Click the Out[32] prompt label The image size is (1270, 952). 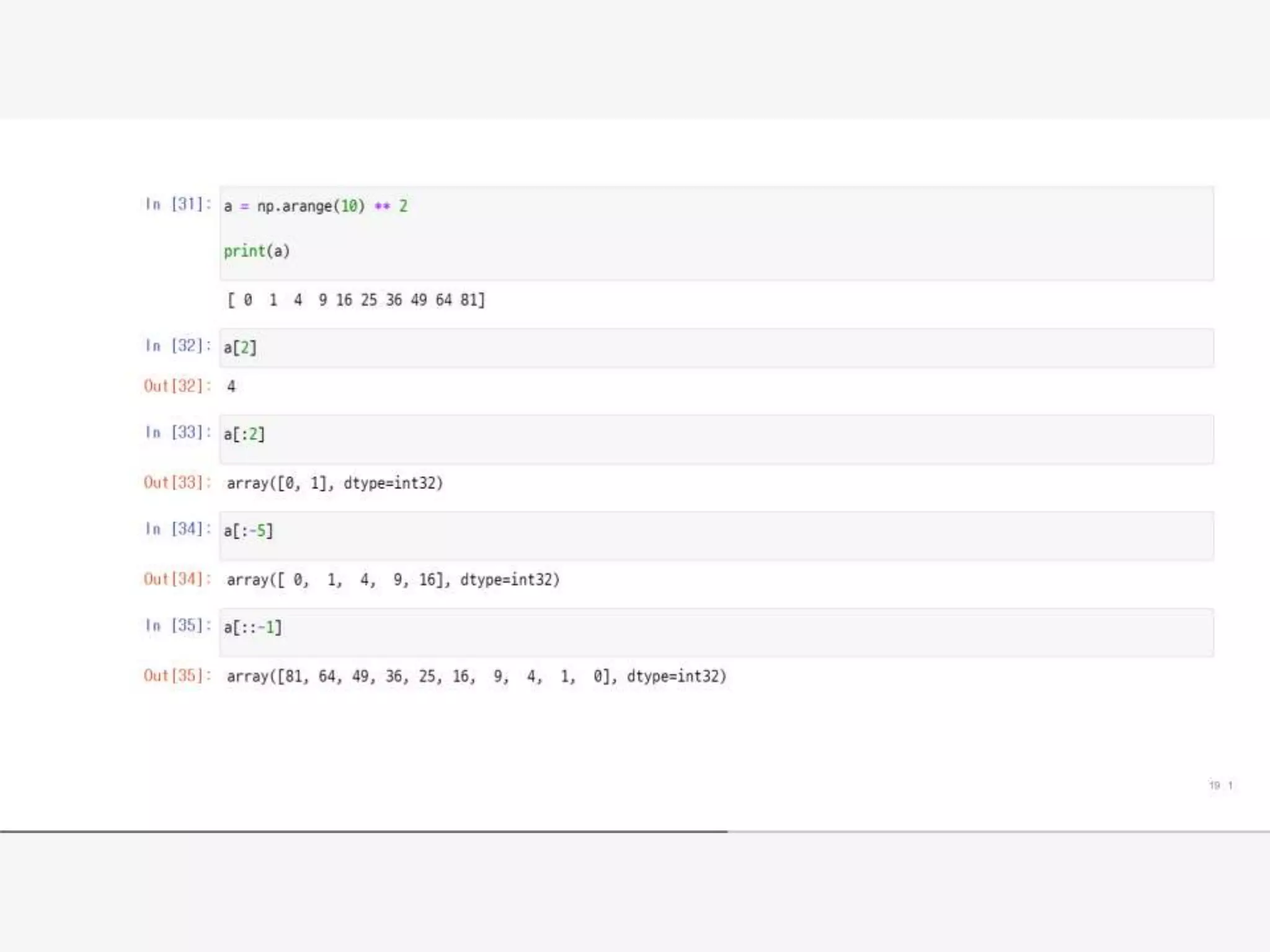tap(177, 386)
